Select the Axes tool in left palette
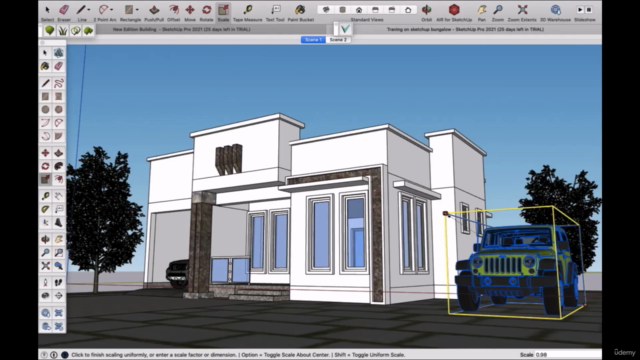This screenshot has width=640, height=360. pyautogui.click(x=45, y=222)
